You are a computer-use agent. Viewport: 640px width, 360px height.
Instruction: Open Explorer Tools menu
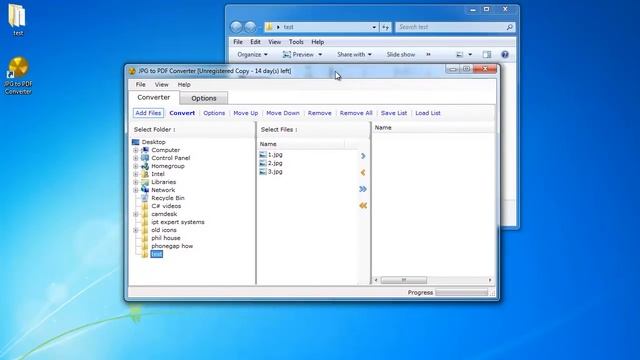click(x=296, y=42)
